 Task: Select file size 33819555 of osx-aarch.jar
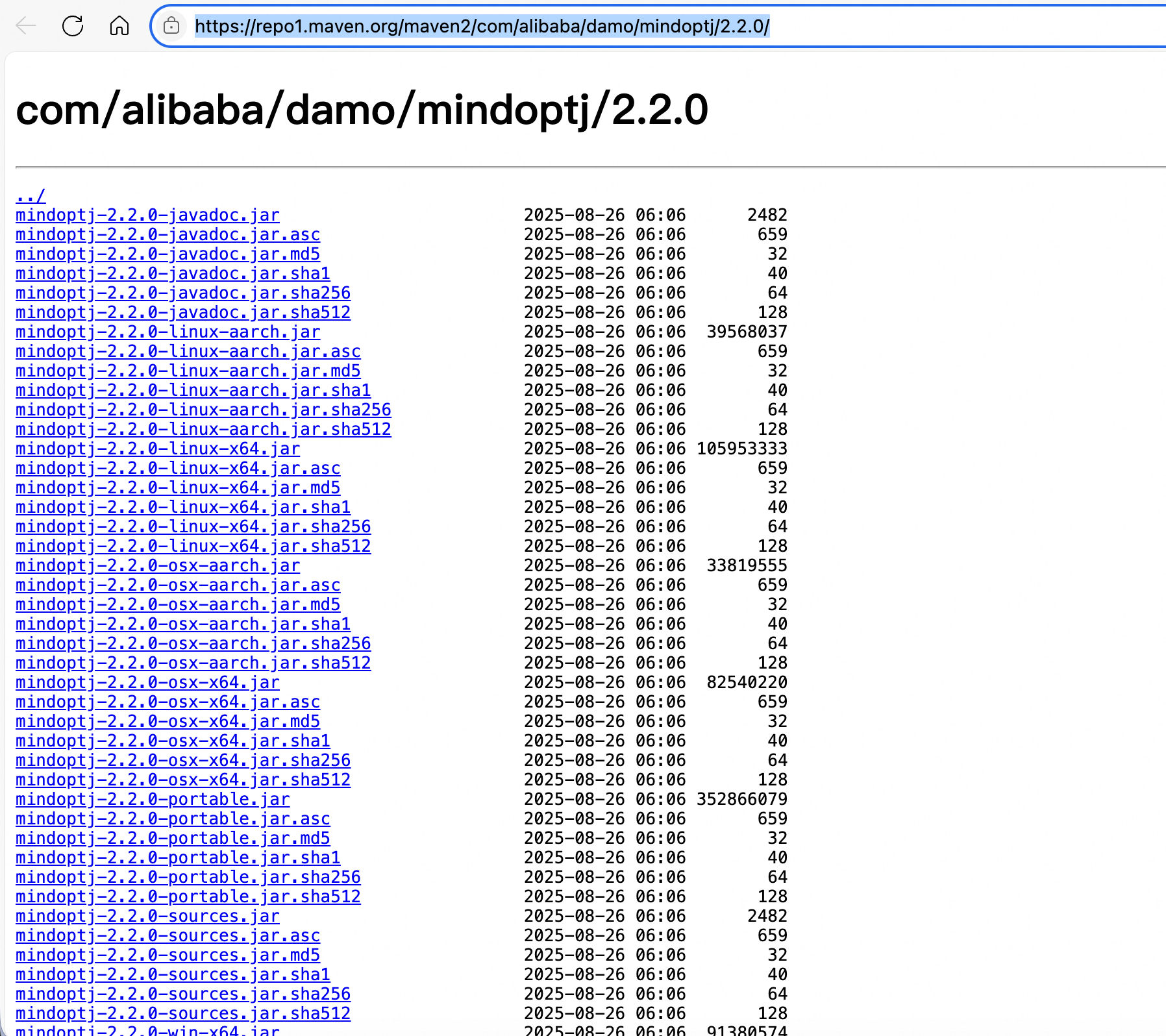click(x=747, y=565)
